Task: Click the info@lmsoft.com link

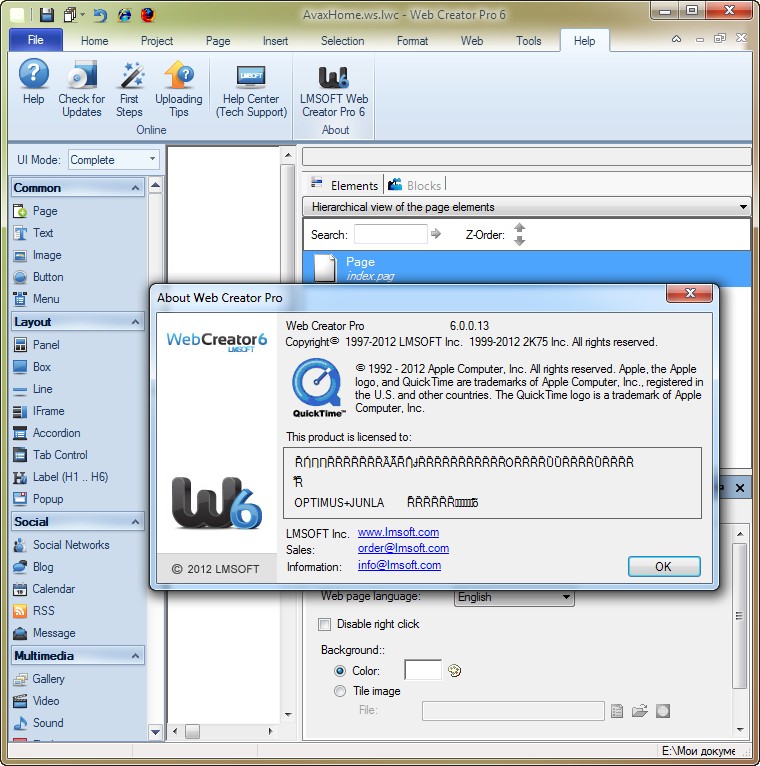Action: tap(399, 565)
